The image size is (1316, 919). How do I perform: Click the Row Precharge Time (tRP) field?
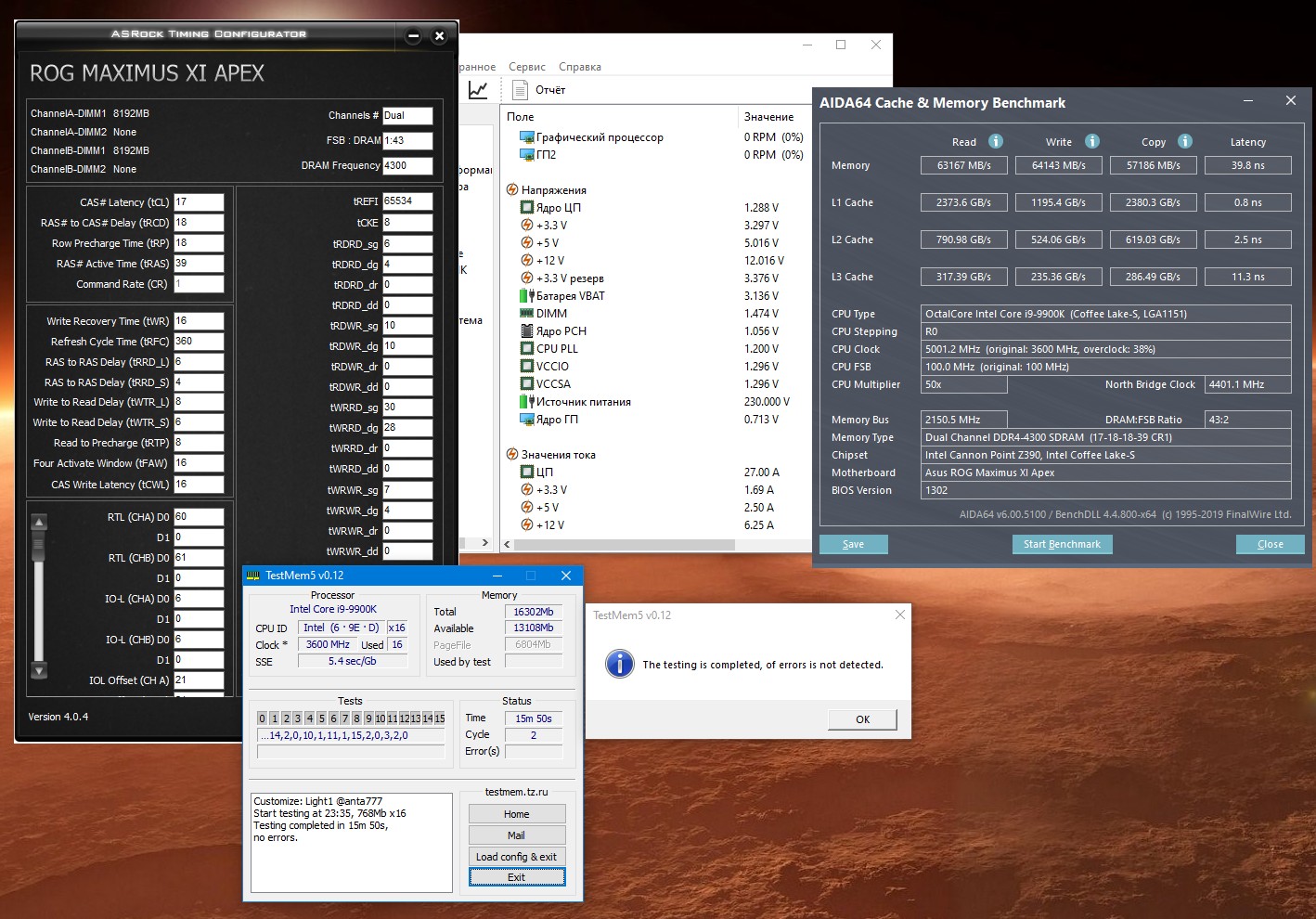click(199, 243)
